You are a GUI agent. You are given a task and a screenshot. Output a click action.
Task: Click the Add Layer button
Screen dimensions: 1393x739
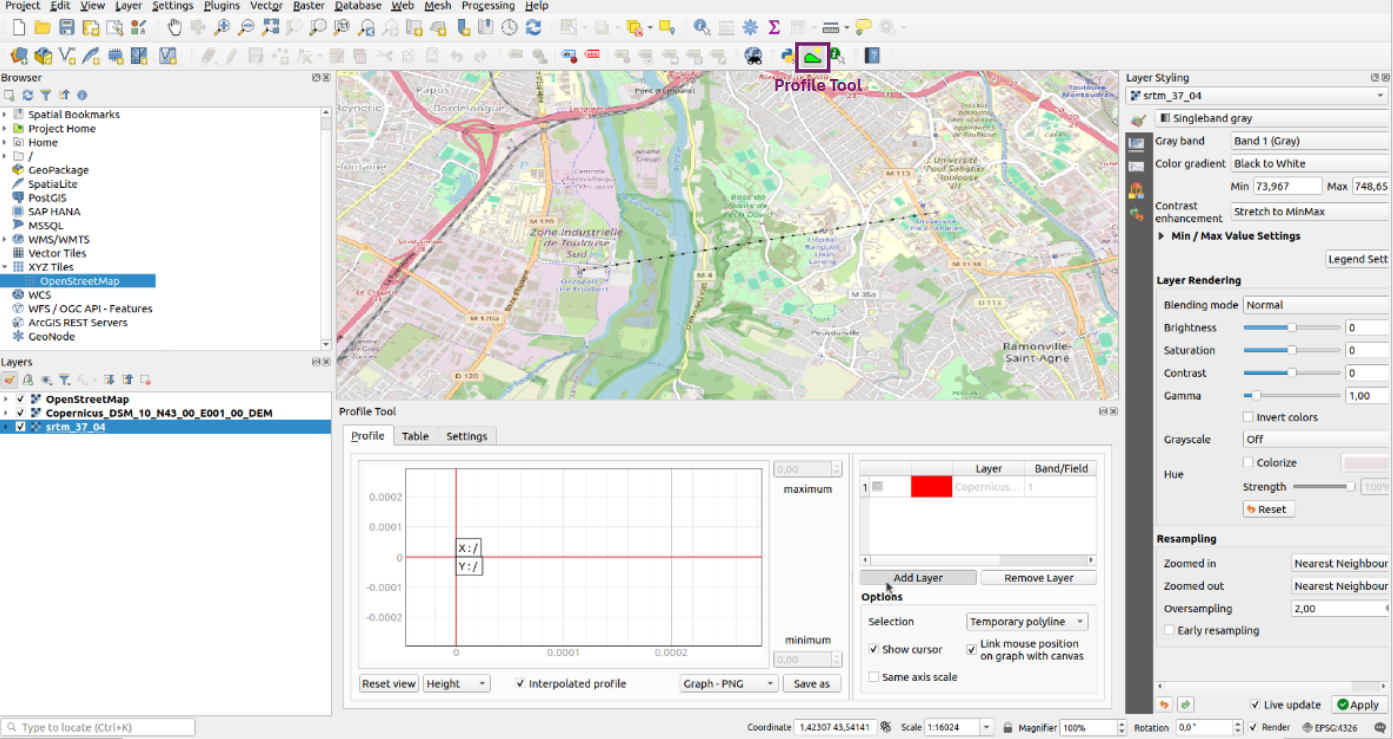click(x=917, y=578)
